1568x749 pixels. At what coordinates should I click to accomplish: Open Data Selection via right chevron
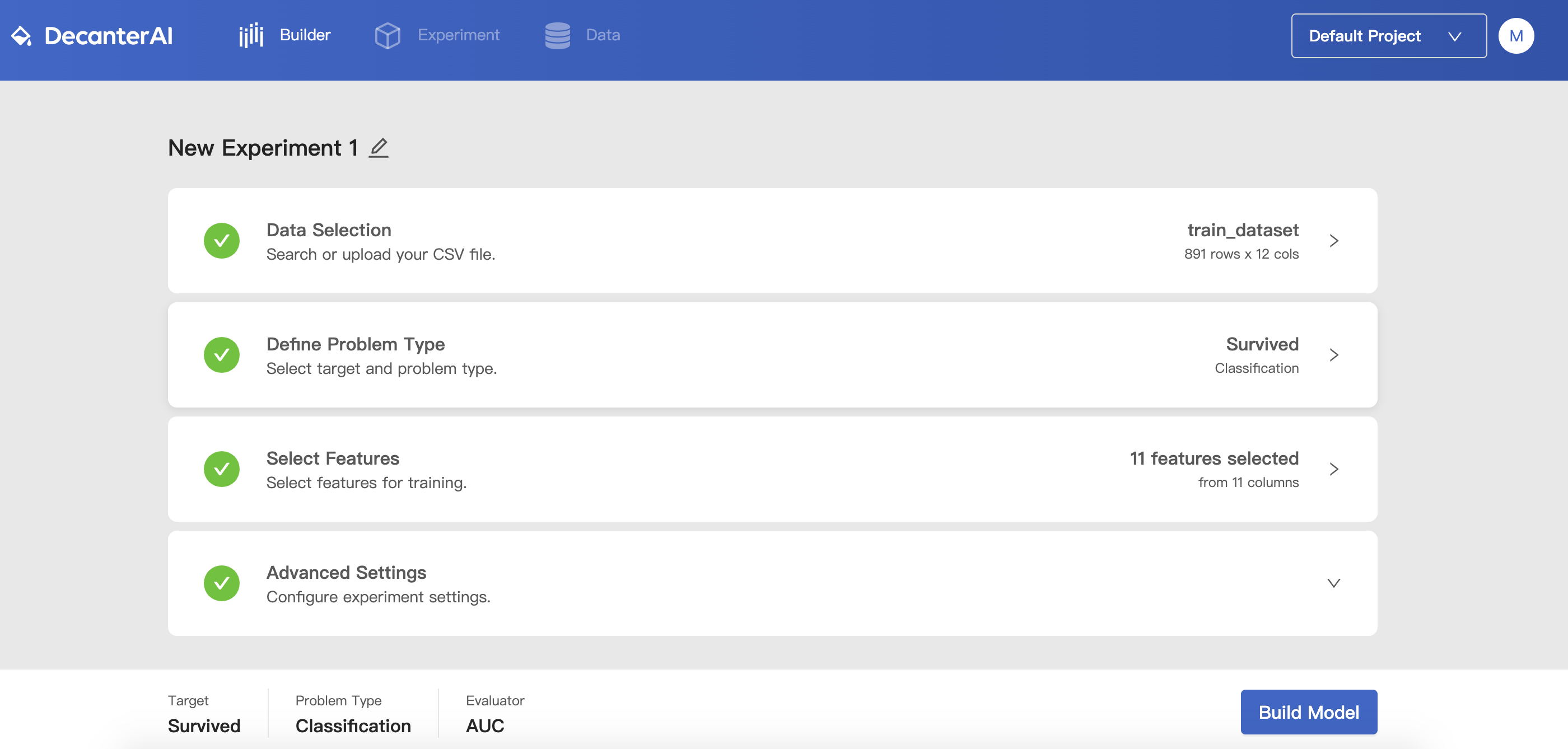1334,241
